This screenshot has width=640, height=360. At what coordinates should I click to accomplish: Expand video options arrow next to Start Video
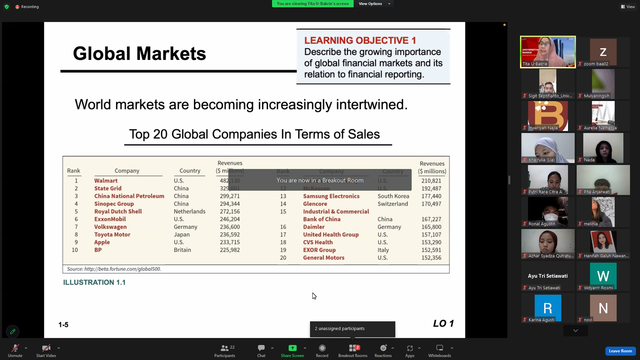pos(58,348)
